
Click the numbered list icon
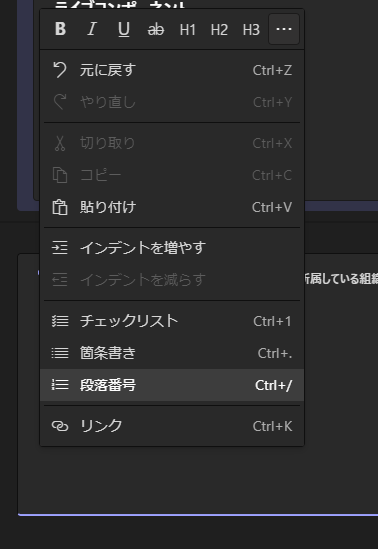coord(60,385)
